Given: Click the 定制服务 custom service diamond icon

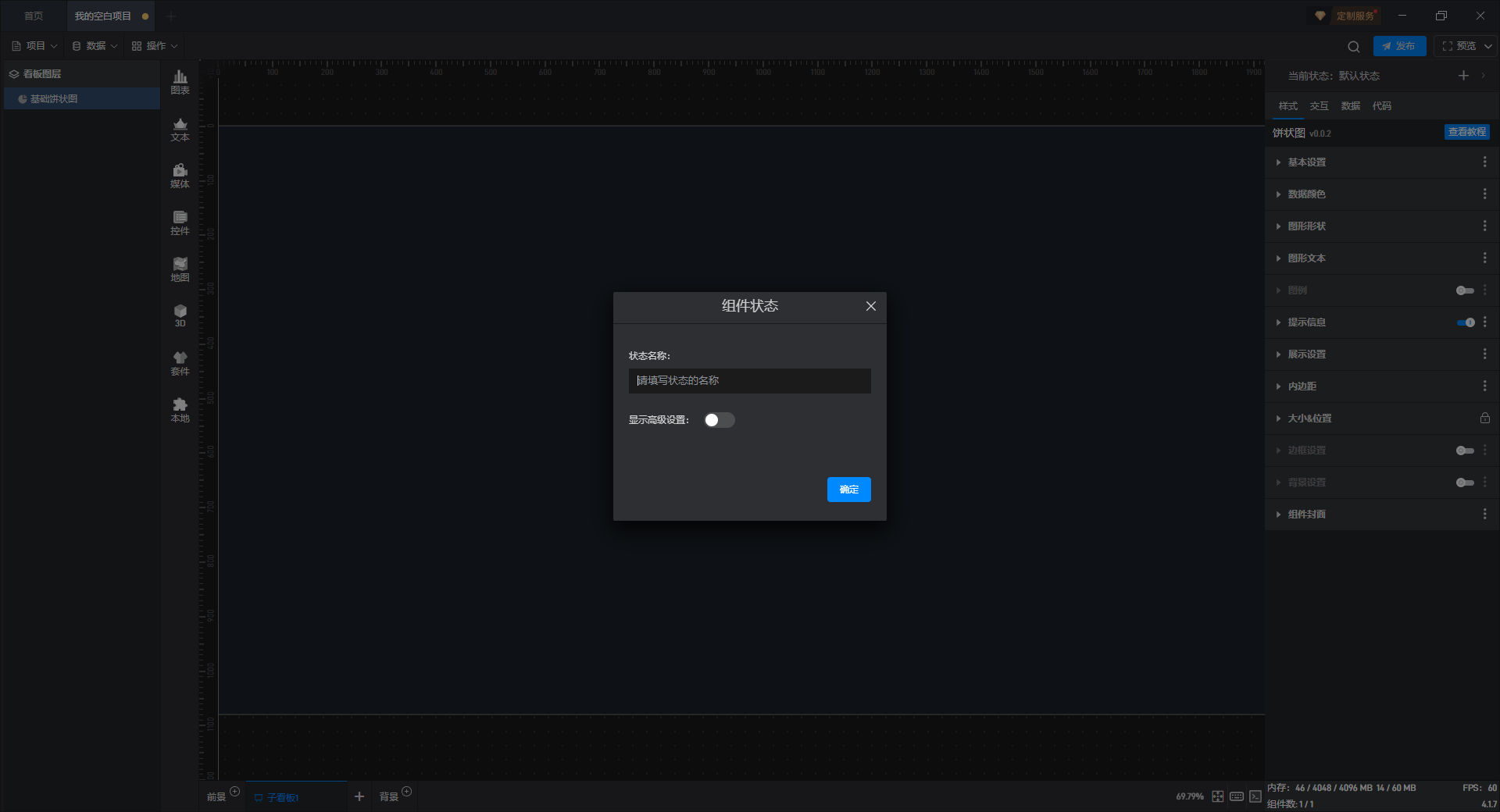Looking at the screenshot, I should tap(1320, 16).
